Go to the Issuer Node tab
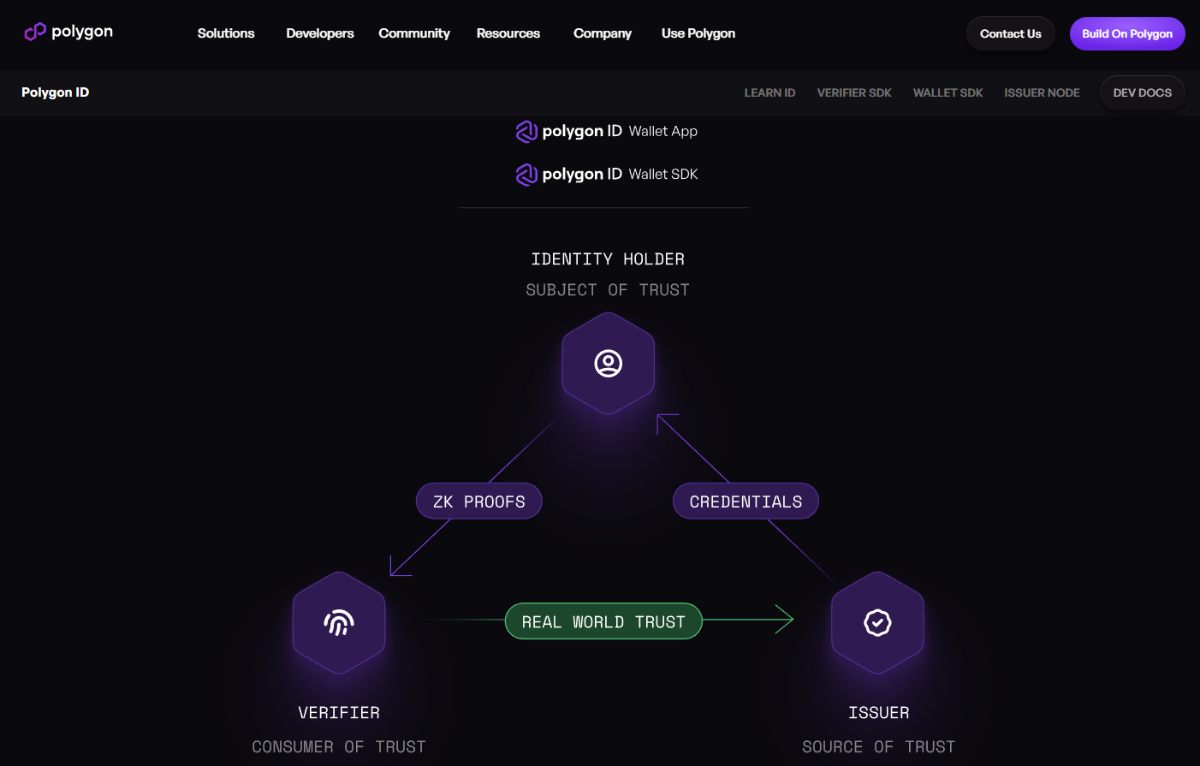The width and height of the screenshot is (1200, 766). 1042,93
